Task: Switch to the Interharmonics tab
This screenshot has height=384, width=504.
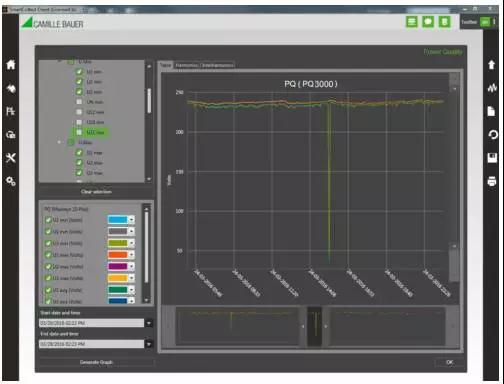Action: (218, 65)
